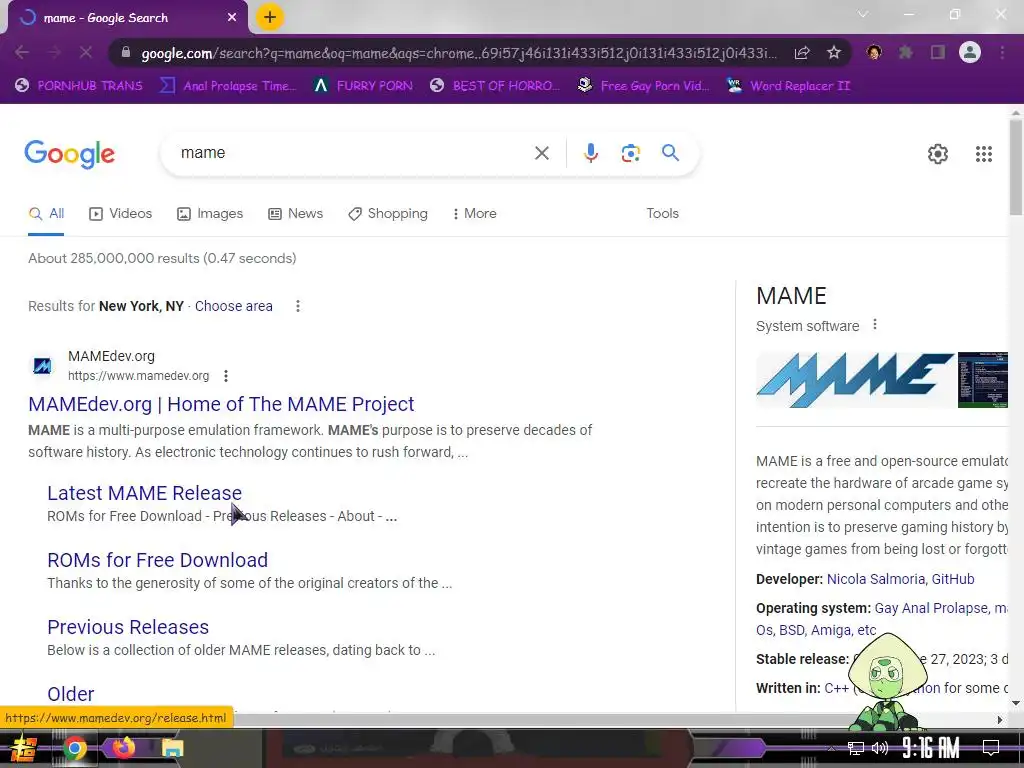Open the Chrome three-dot menu
This screenshot has width=1024, height=768.
pos(1002,52)
